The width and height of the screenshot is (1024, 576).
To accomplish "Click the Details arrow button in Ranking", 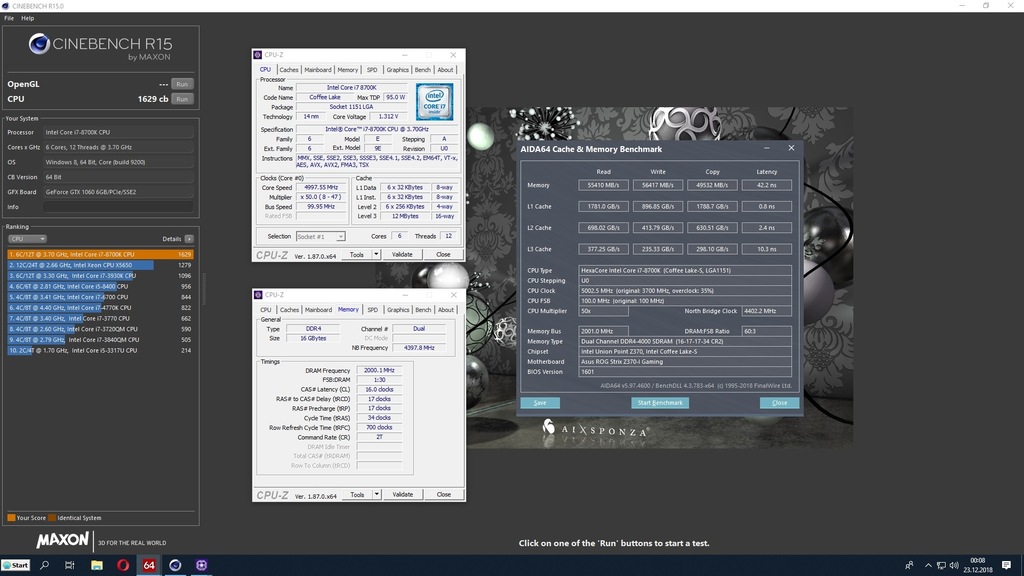I will click(x=189, y=239).
